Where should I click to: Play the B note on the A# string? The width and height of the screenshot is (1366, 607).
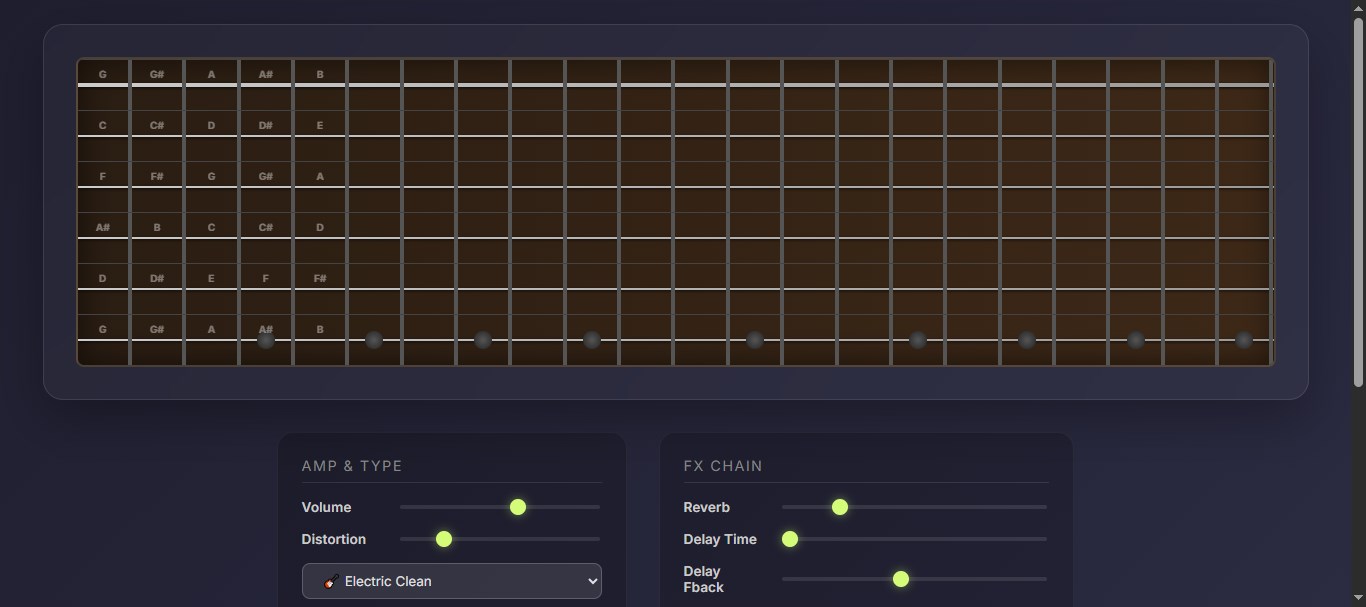157,227
